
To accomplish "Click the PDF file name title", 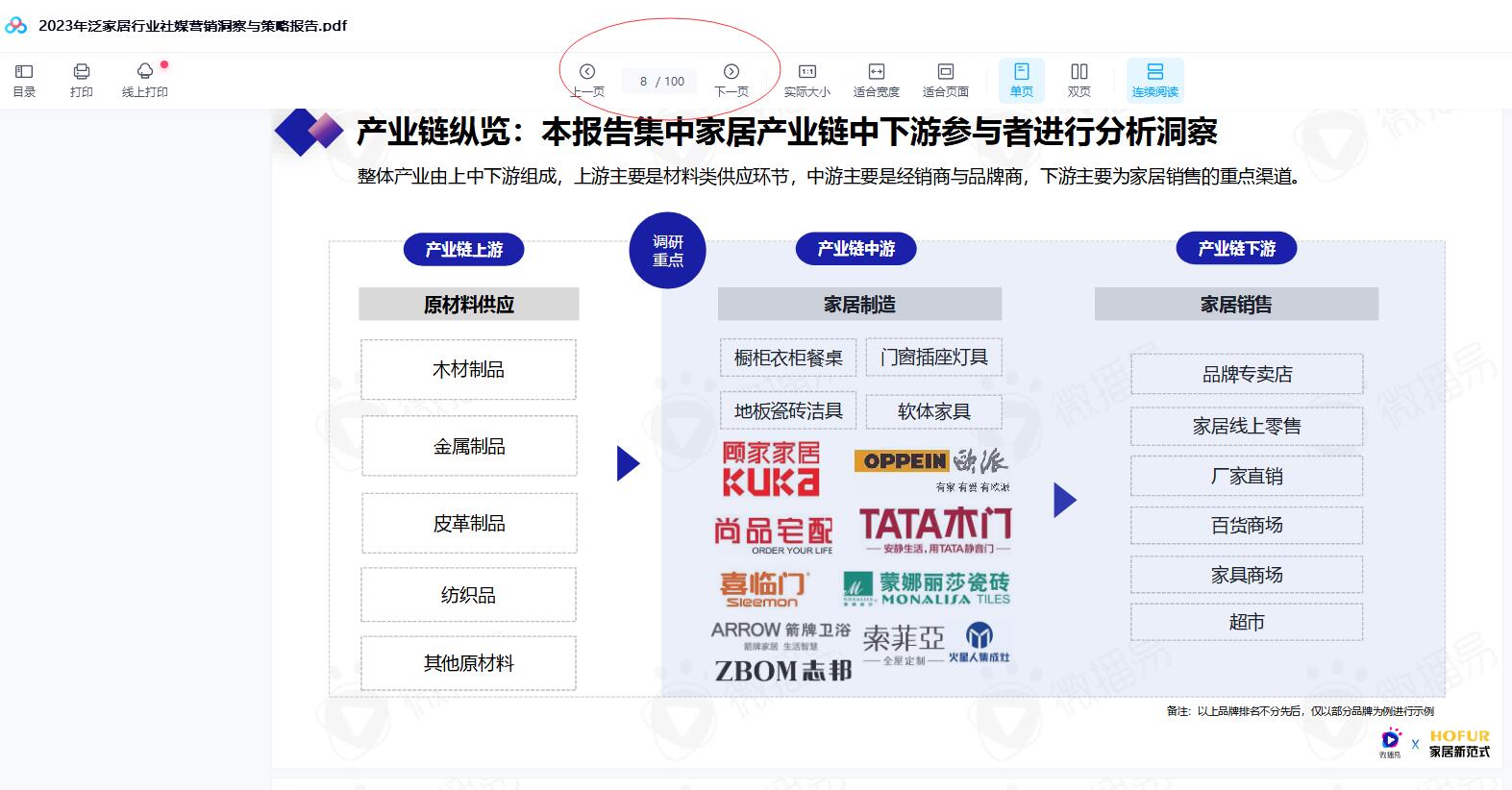I will click(192, 26).
